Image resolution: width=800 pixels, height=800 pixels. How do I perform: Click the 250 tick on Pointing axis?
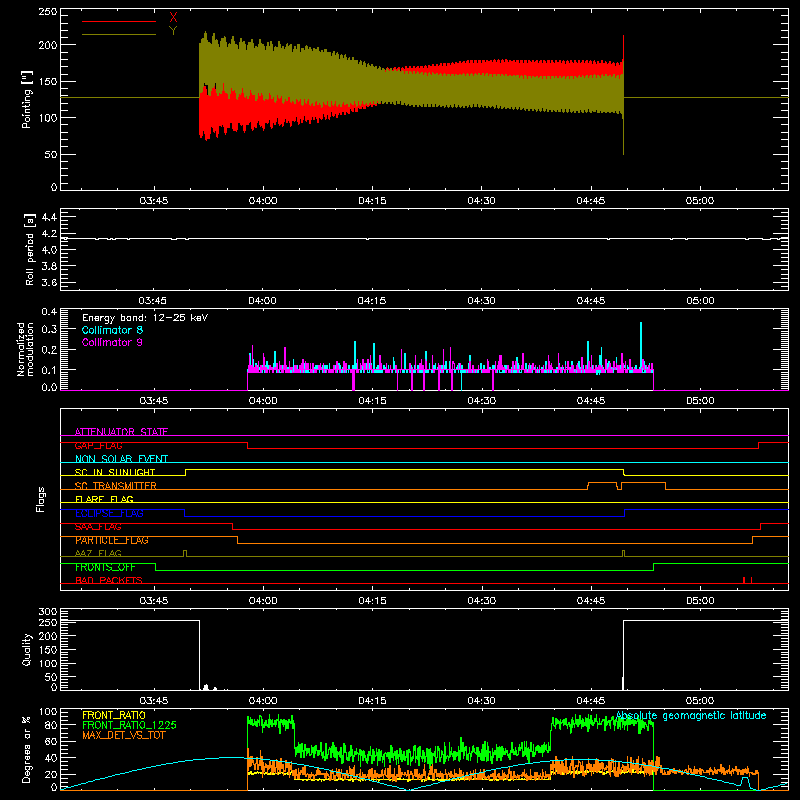(47, 11)
